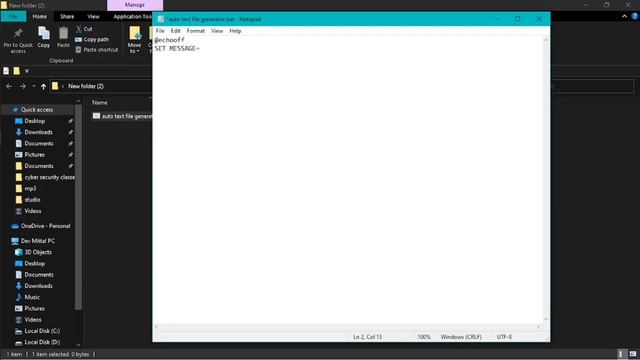The width and height of the screenshot is (640, 360).
Task: Open pinned Downloads under Quick access
Action: pyautogui.click(x=38, y=132)
